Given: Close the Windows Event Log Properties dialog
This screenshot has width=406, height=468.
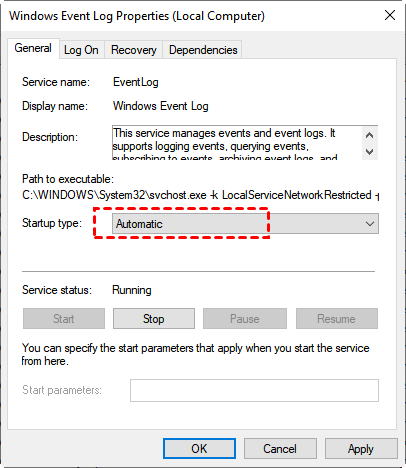Looking at the screenshot, I should click(390, 15).
